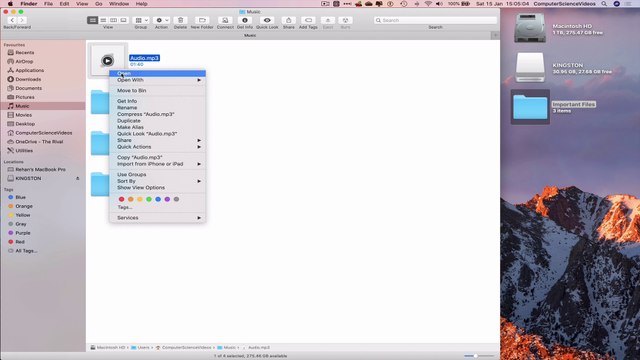Open the Apple menu
This screenshot has height=360, width=640.
pyautogui.click(x=10, y=4)
